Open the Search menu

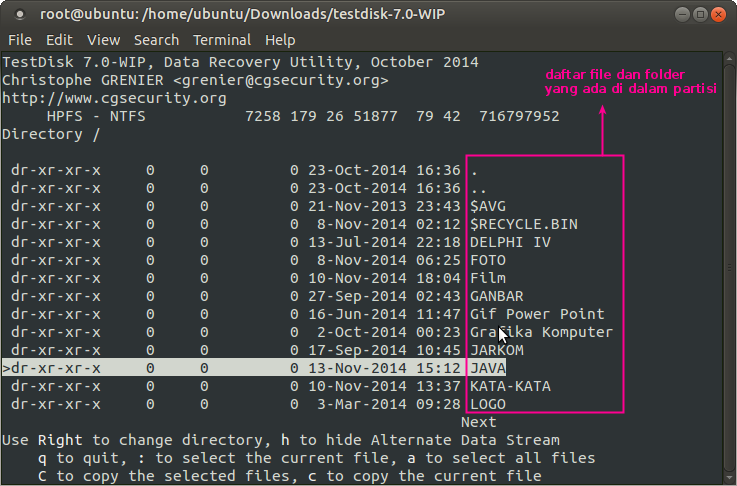(156, 40)
